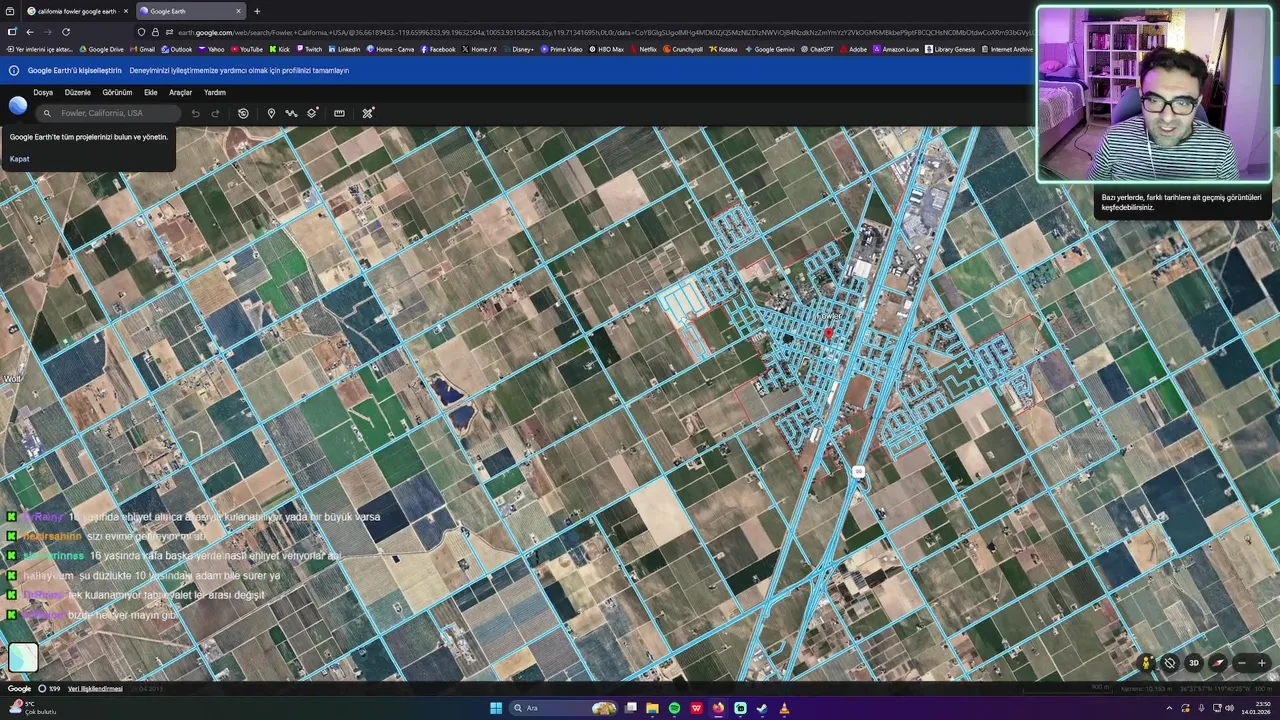
Task: Select the Google Earth browser tab
Action: tap(190, 11)
